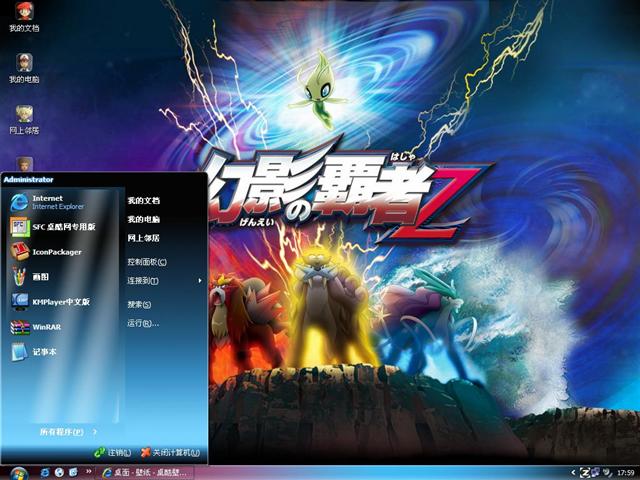The image size is (640, 480).
Task: Click the 记事本 notepad icon
Action: point(19,352)
